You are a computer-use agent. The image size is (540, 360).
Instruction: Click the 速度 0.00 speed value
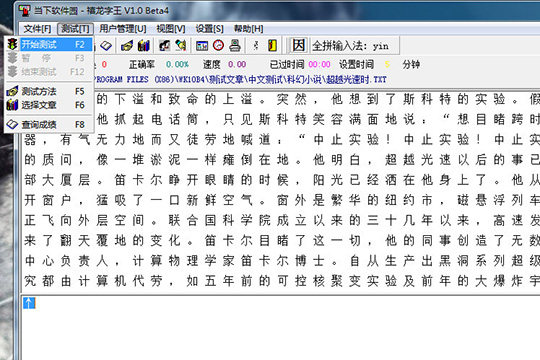click(x=237, y=64)
